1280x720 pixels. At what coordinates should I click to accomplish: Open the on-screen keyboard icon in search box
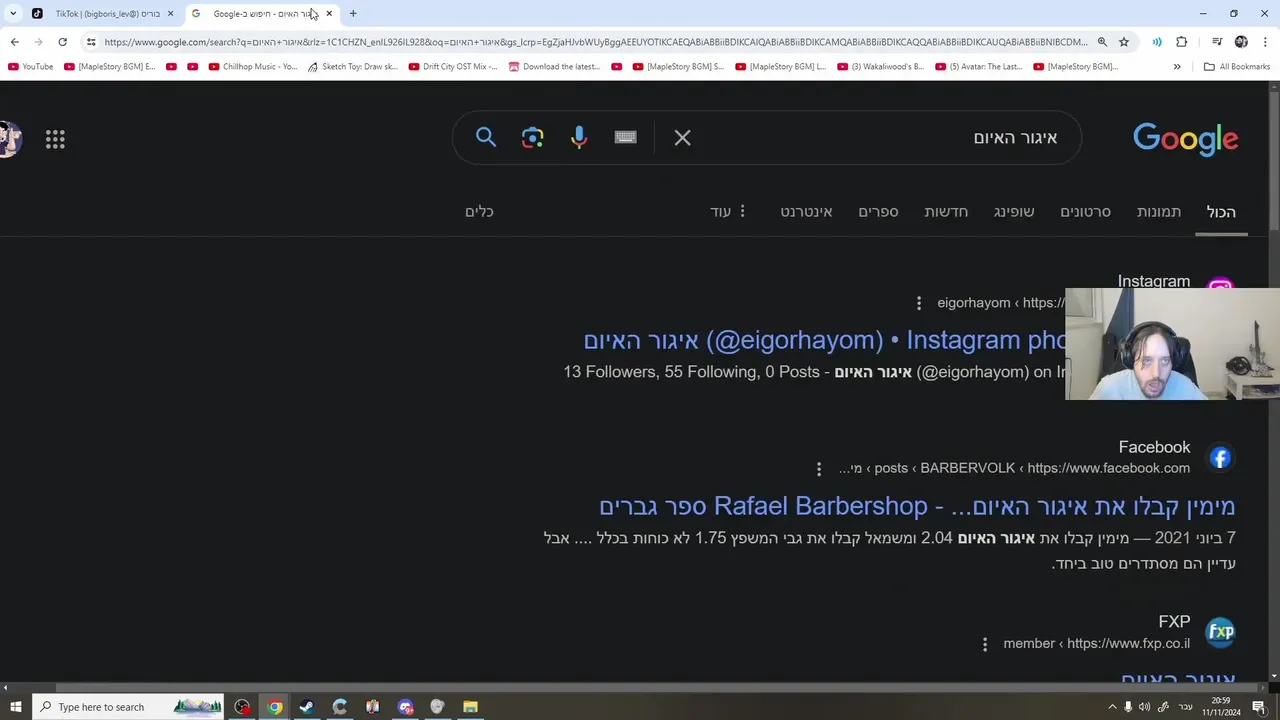tap(626, 137)
